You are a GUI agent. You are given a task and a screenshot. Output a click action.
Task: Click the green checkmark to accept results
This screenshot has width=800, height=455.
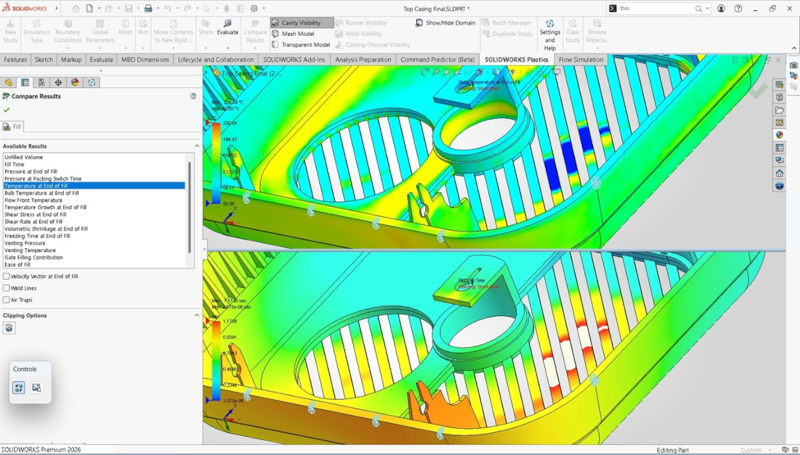pos(7,110)
